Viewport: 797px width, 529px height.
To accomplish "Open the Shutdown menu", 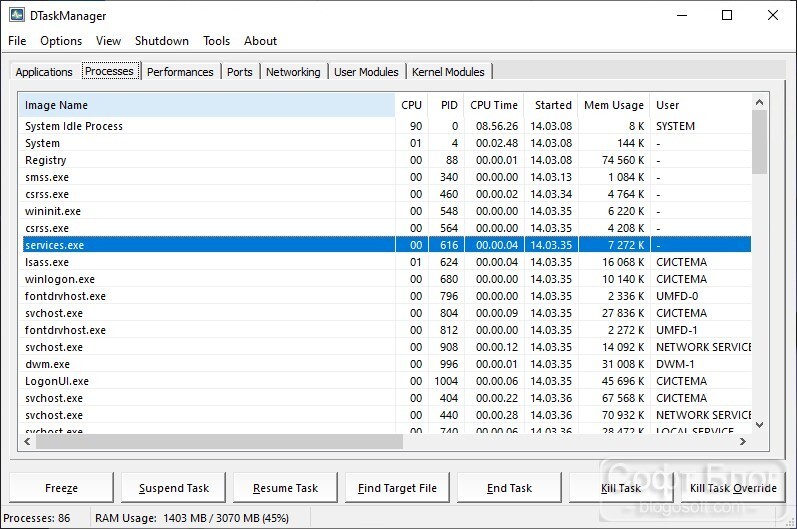I will [162, 41].
